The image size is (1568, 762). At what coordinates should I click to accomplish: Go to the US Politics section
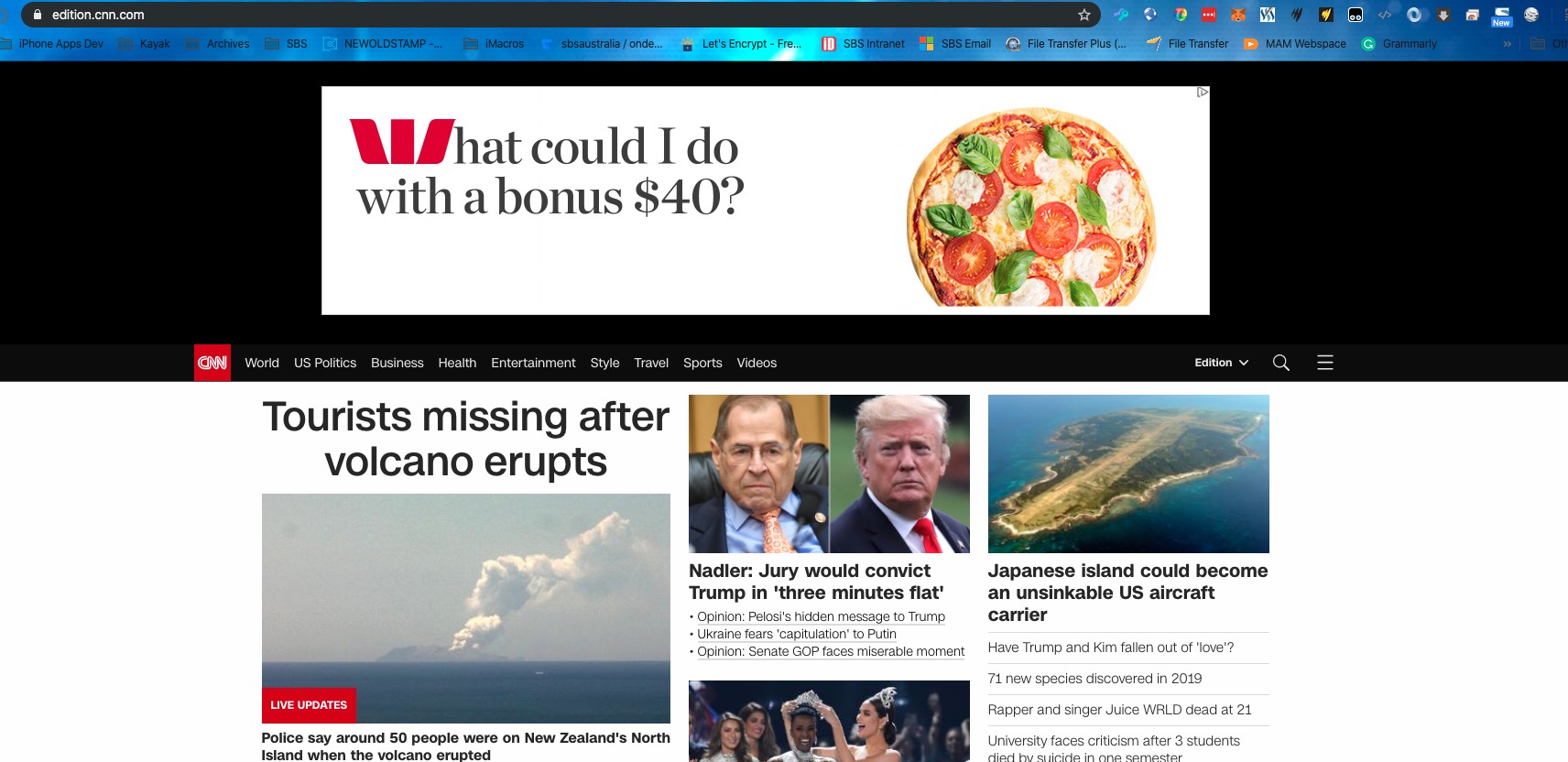click(325, 363)
